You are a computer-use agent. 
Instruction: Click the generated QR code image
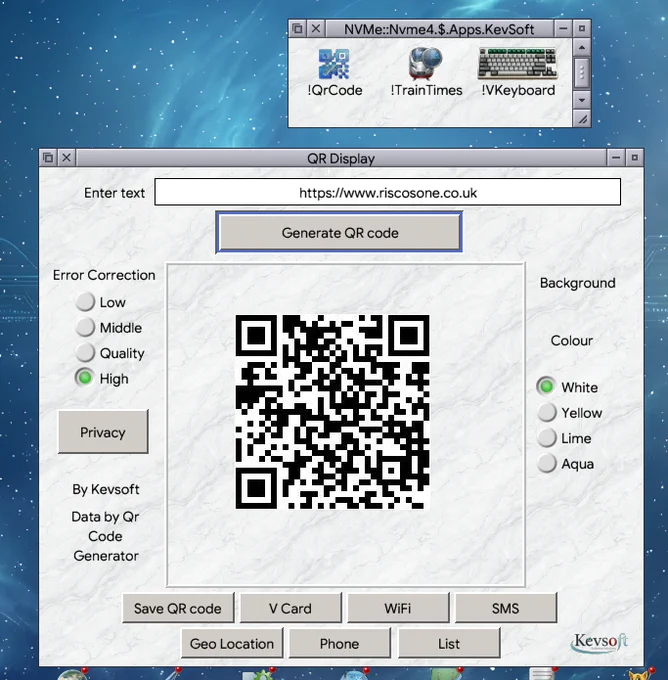click(x=332, y=412)
